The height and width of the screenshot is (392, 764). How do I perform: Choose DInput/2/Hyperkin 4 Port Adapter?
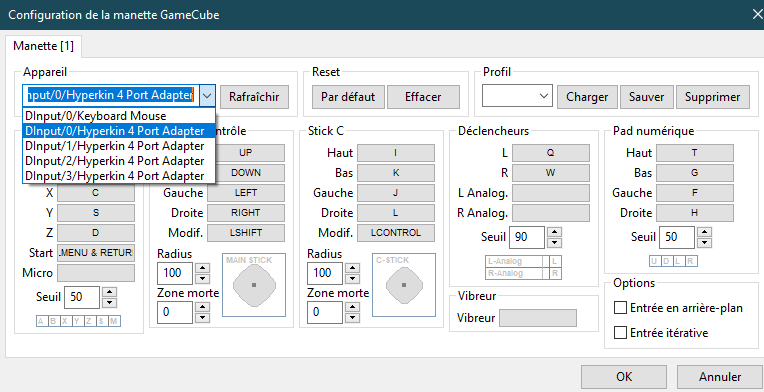click(x=118, y=161)
